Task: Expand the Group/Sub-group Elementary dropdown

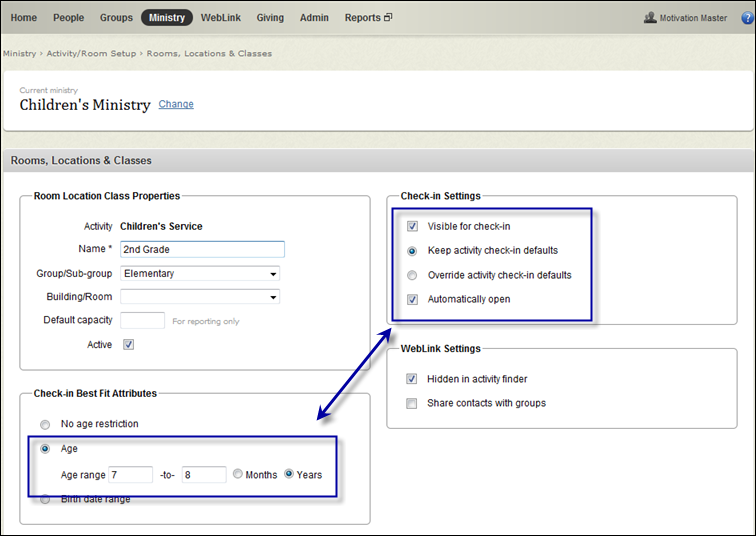Action: 200,273
